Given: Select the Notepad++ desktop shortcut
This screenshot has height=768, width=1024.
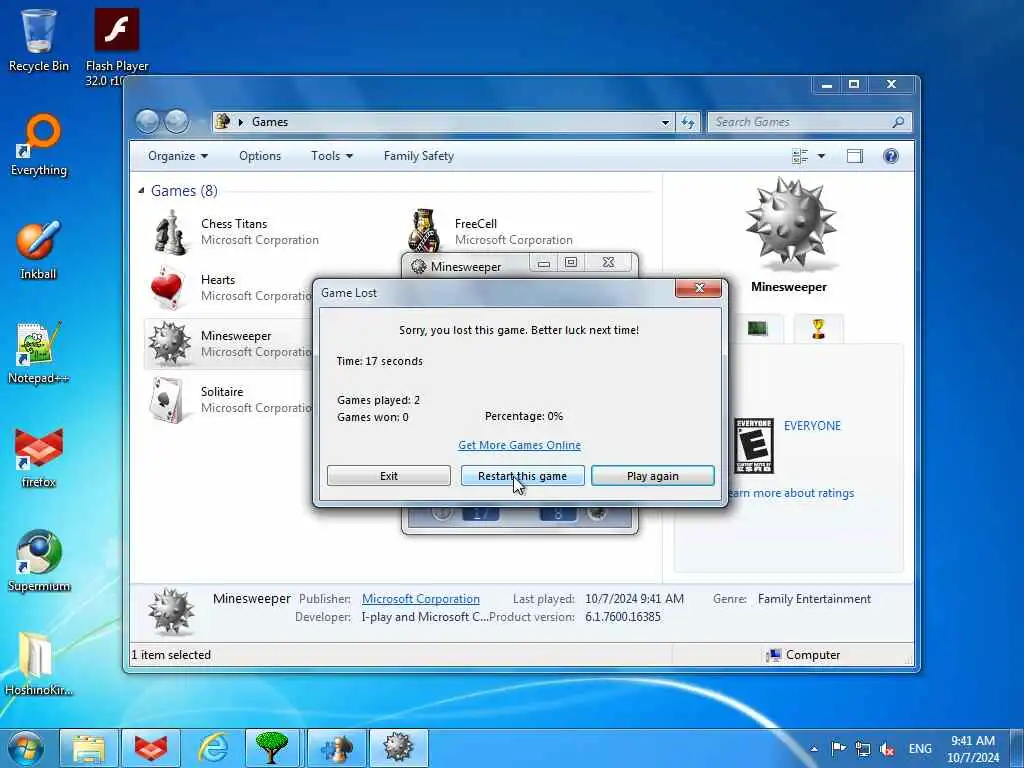Looking at the screenshot, I should 39,353.
